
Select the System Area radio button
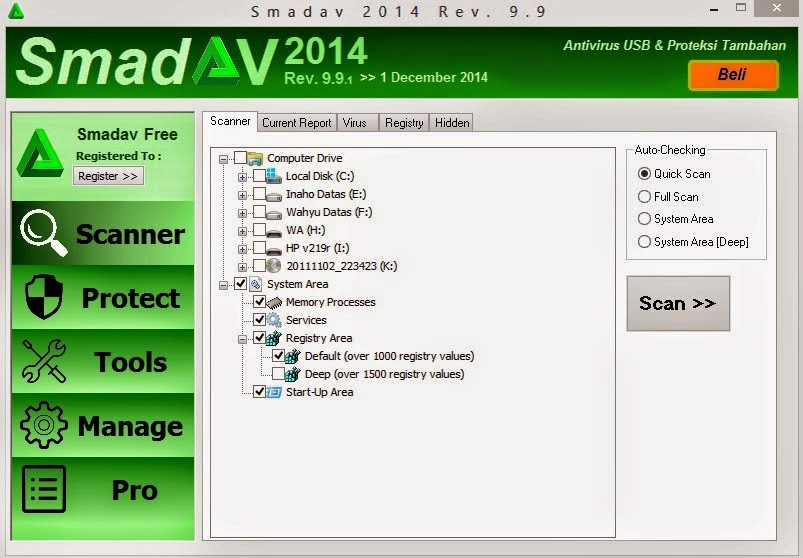coord(644,219)
